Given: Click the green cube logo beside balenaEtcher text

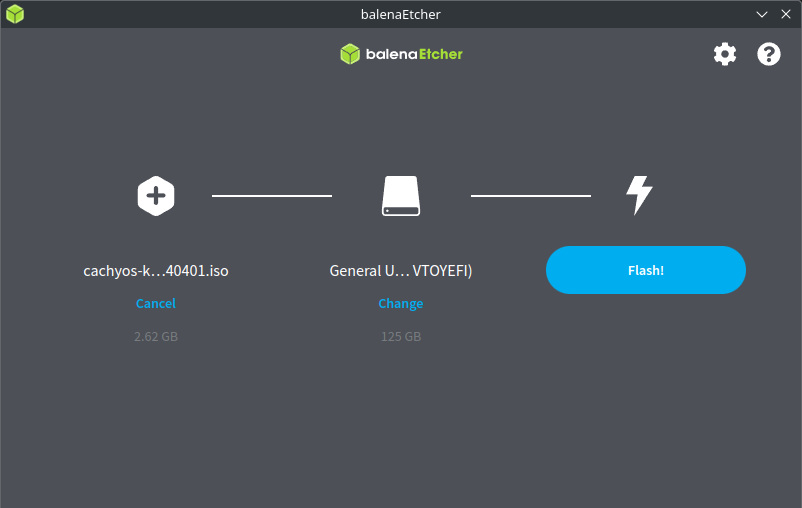Looking at the screenshot, I should [x=349, y=54].
